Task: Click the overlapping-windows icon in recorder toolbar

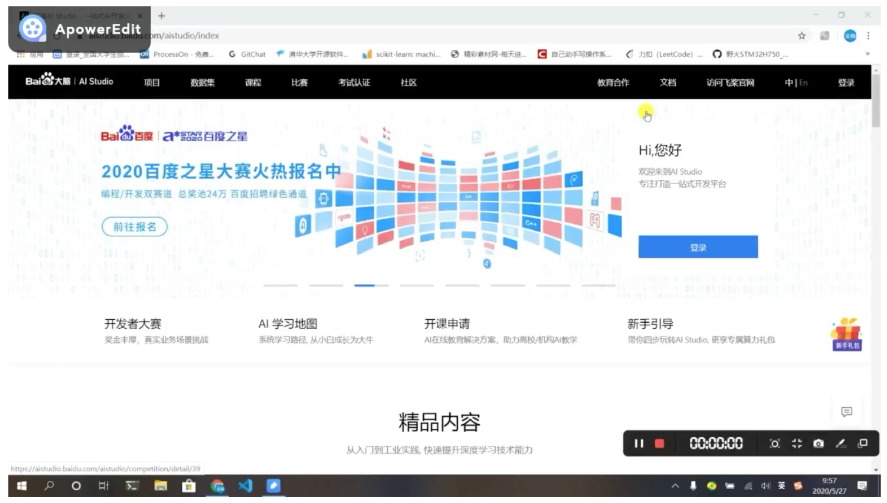Action: point(863,444)
